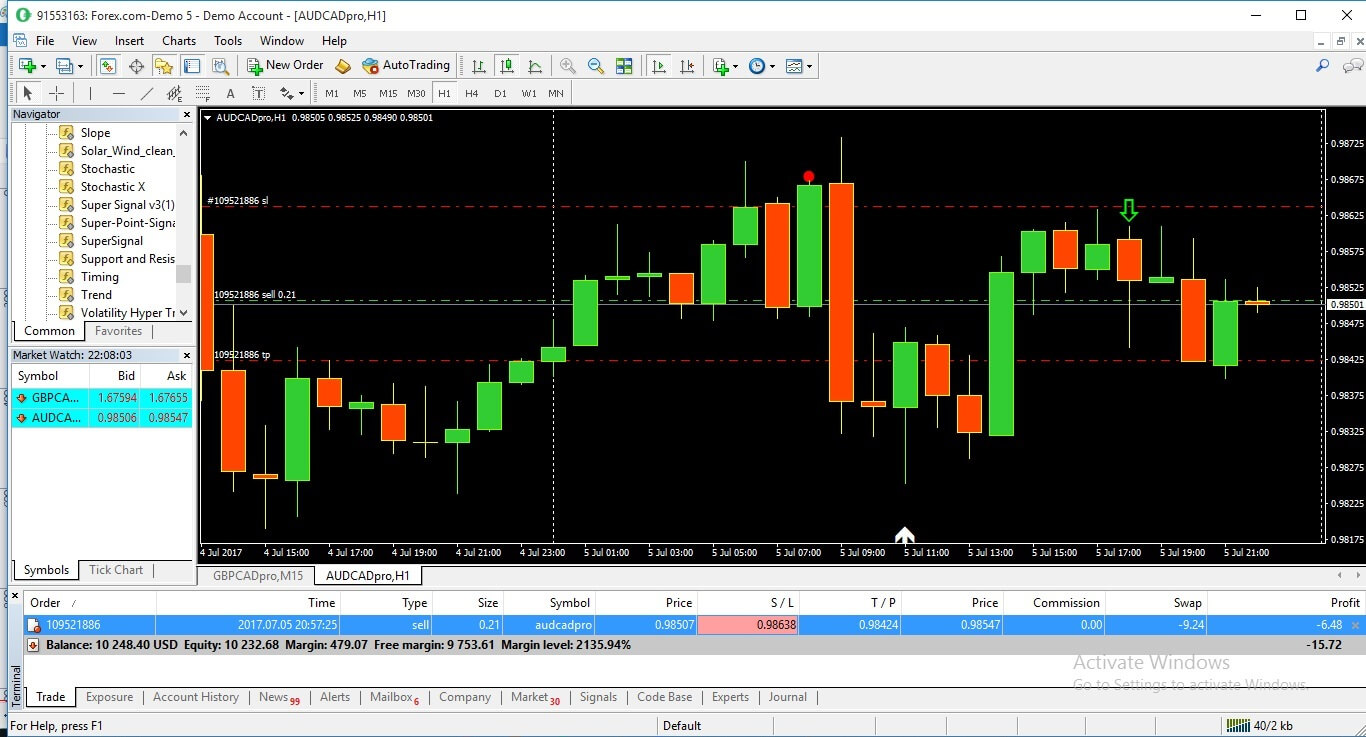Viewport: 1366px width, 737px height.
Task: Open the Charts menu
Action: click(x=179, y=41)
